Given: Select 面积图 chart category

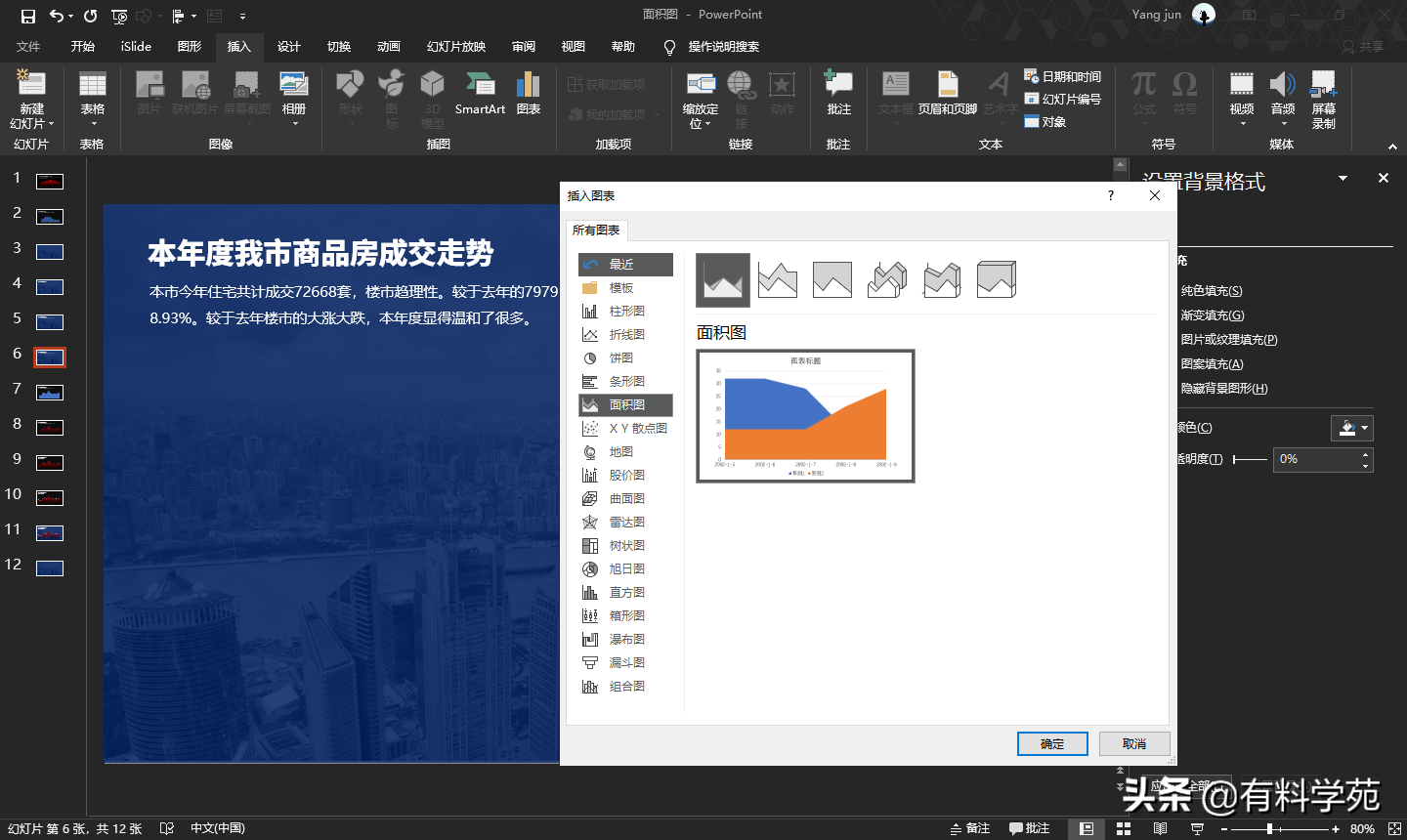Looking at the screenshot, I should coord(625,405).
